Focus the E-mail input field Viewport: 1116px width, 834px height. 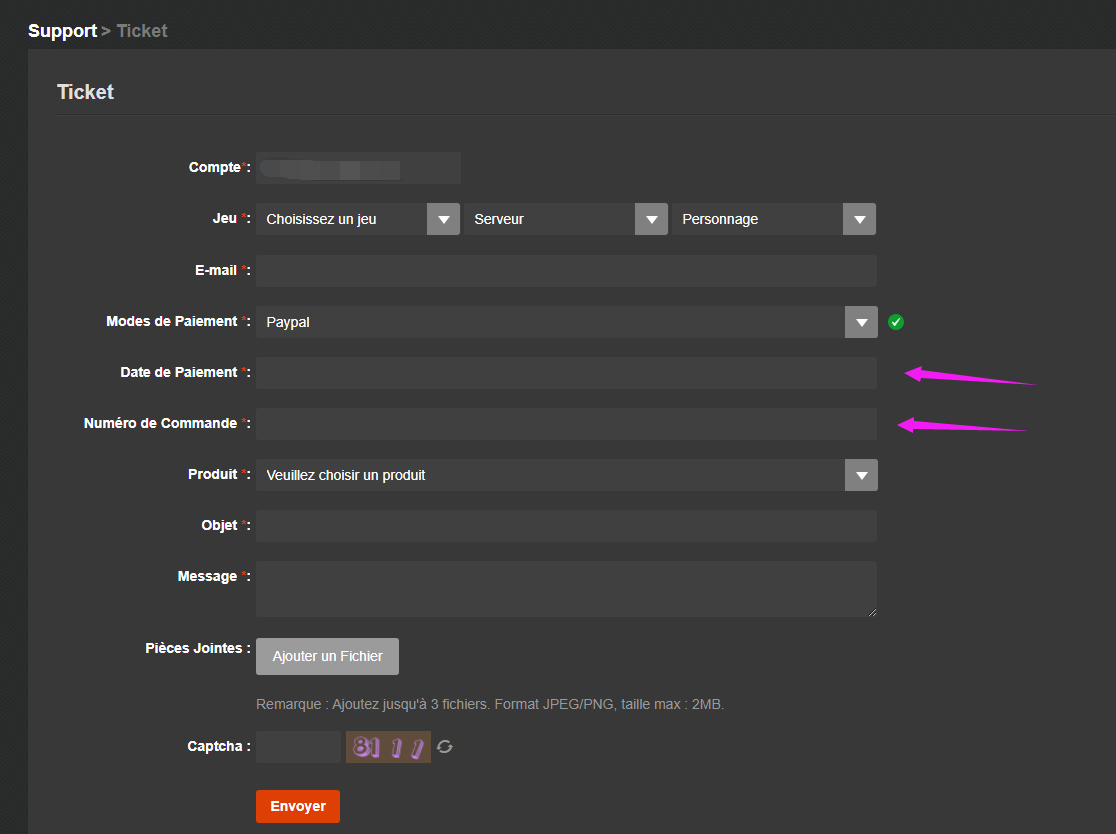click(x=566, y=271)
